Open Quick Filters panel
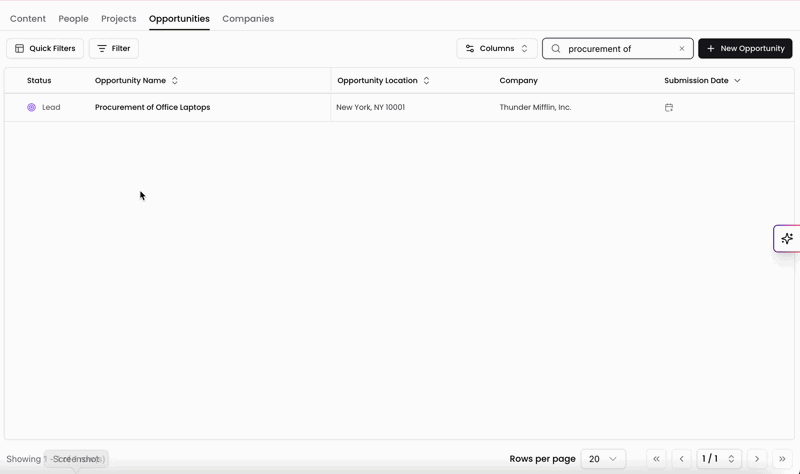 point(45,48)
